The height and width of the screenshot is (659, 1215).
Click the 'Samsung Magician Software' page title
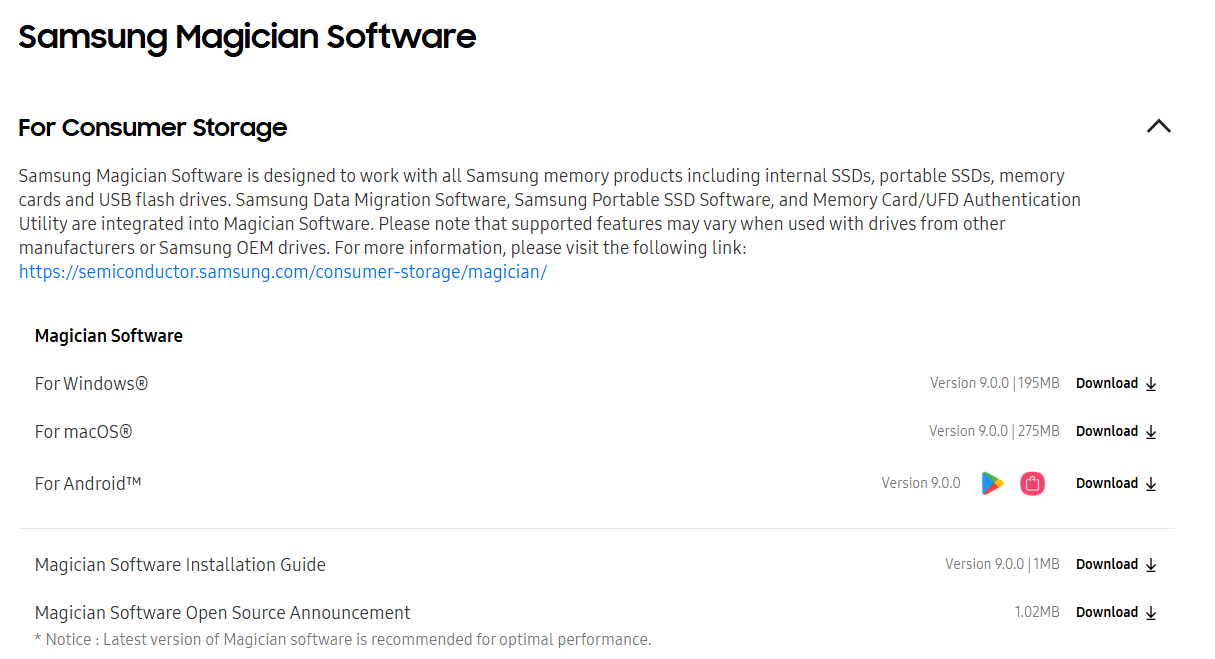pyautogui.click(x=247, y=37)
